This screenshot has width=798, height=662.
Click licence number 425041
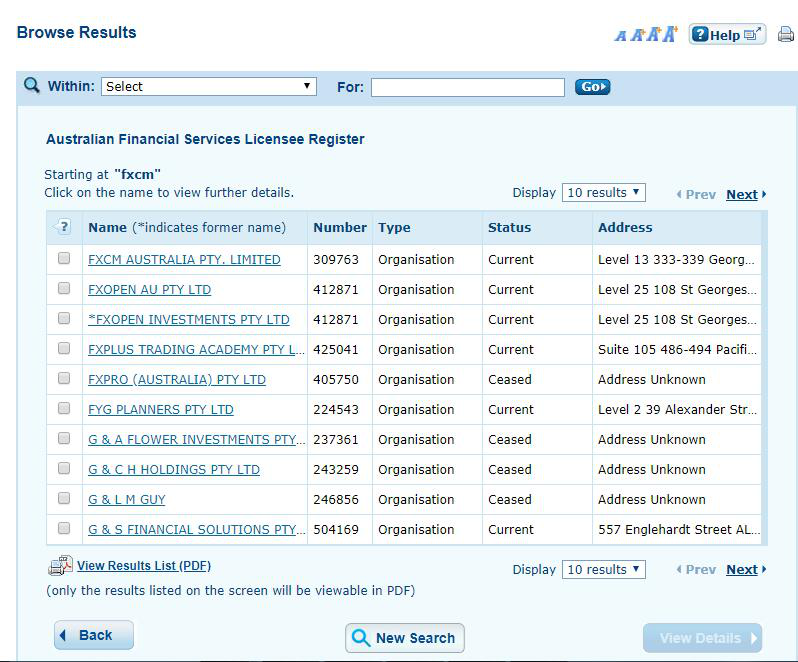point(336,350)
